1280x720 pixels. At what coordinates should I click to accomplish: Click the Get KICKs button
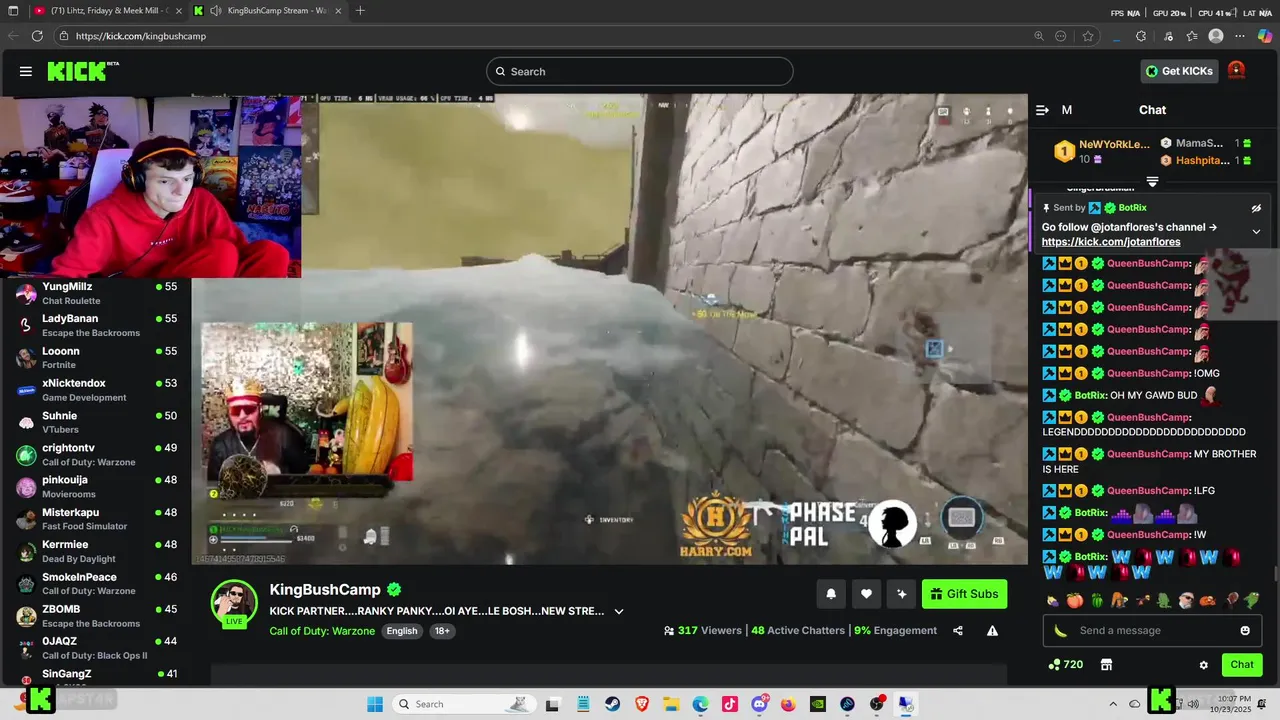(x=1179, y=71)
